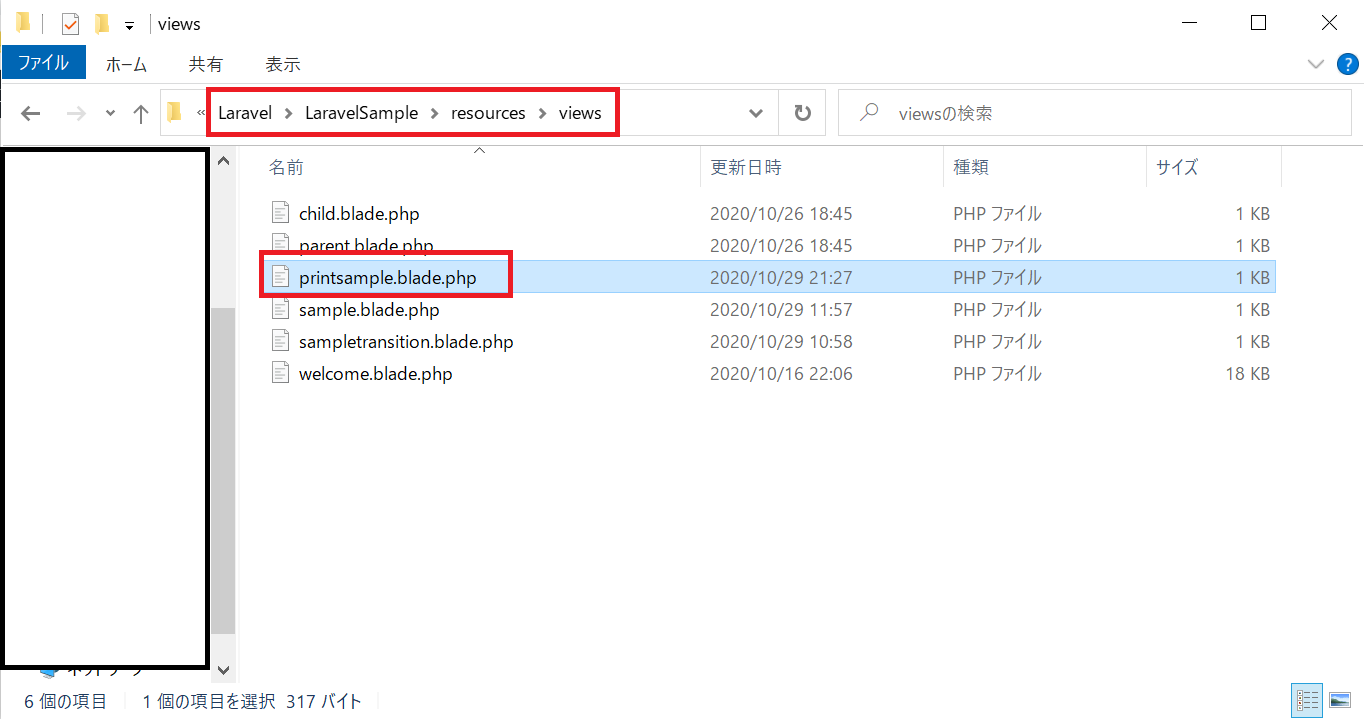The height and width of the screenshot is (719, 1365).
Task: Switch to large icons view layout icon
Action: pyautogui.click(x=1339, y=700)
